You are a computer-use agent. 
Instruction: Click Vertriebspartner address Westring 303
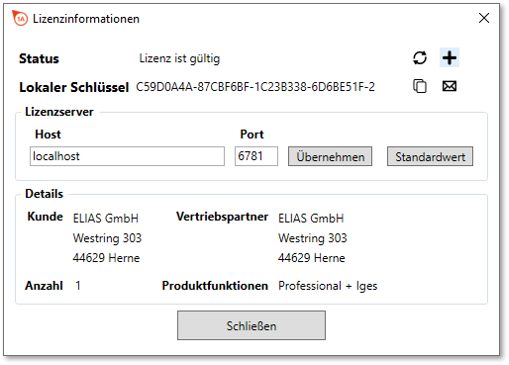313,238
